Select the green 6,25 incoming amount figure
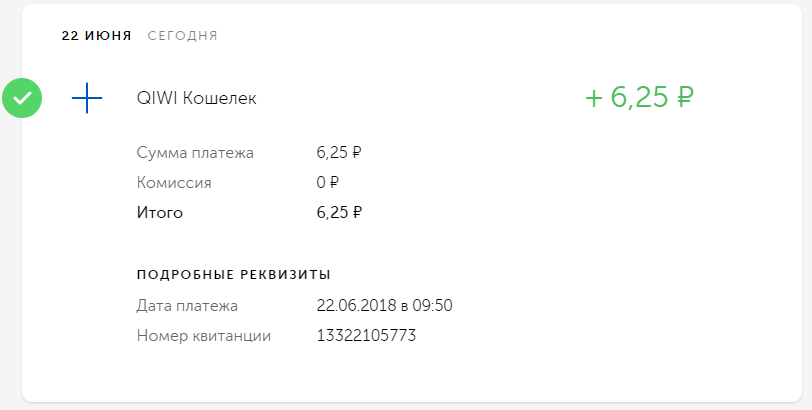 point(639,98)
